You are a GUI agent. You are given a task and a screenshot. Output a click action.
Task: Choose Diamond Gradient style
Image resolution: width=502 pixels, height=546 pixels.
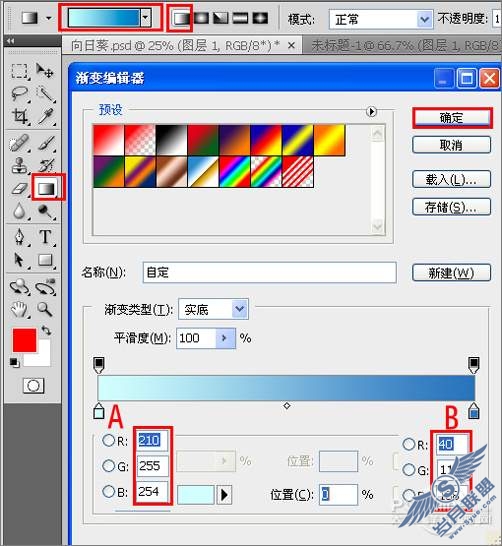[260, 18]
